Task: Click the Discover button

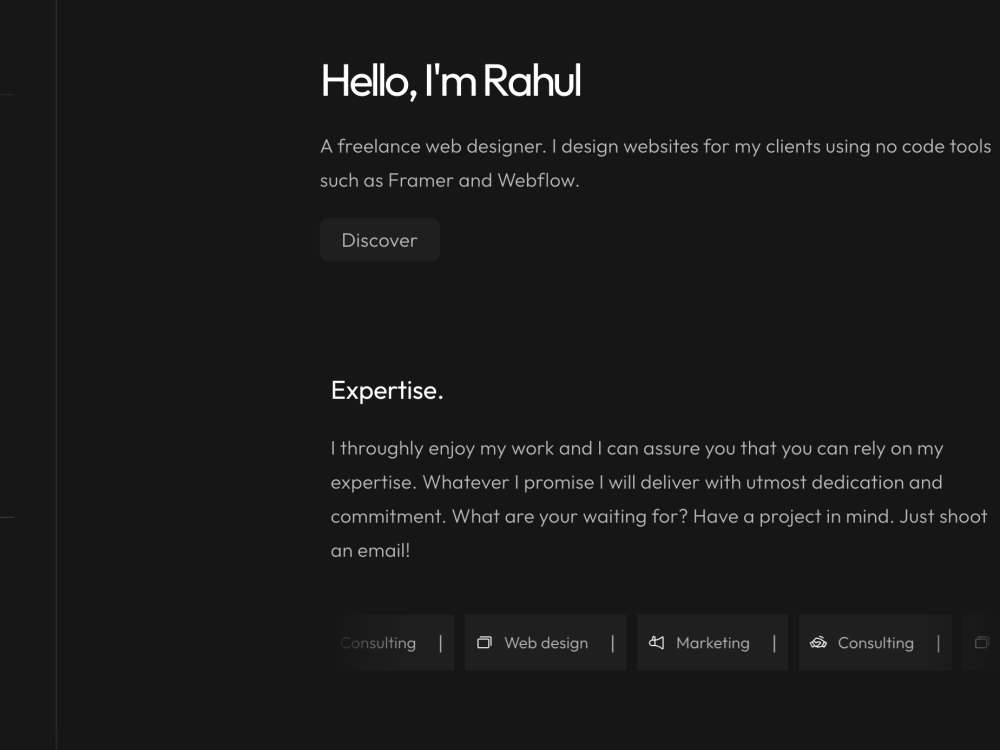Action: [x=379, y=240]
